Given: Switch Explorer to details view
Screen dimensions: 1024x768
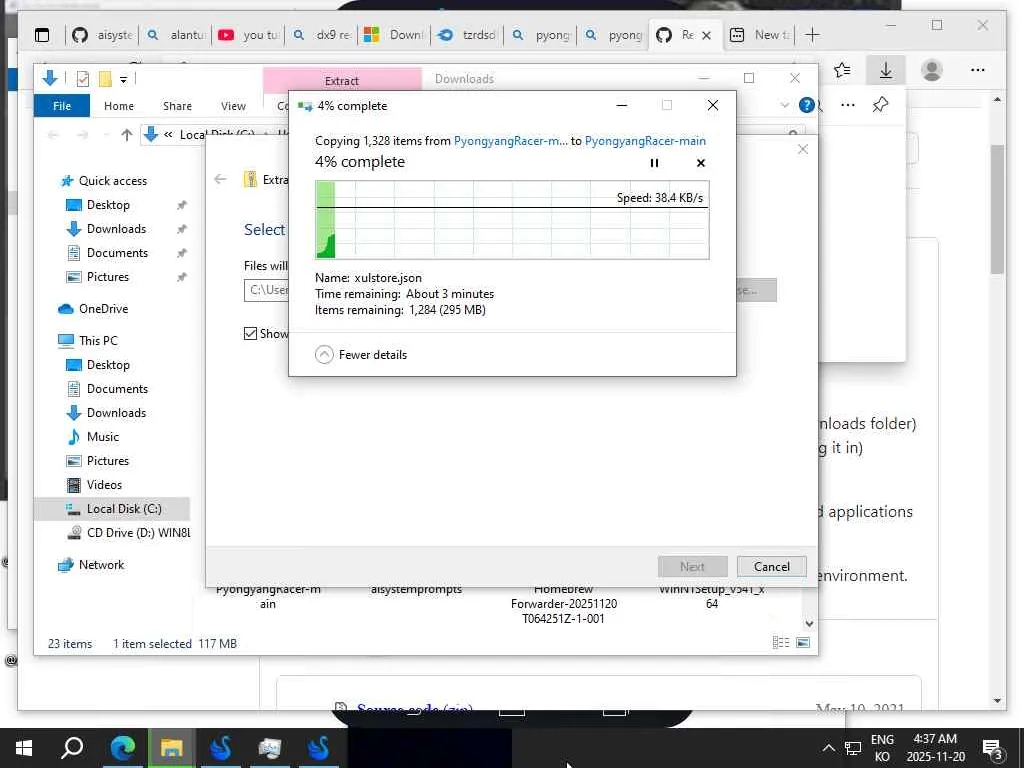Looking at the screenshot, I should click(781, 643).
